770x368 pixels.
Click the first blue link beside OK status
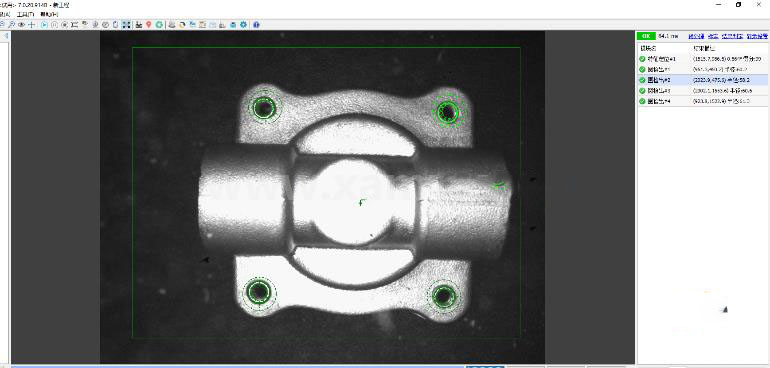pos(696,36)
